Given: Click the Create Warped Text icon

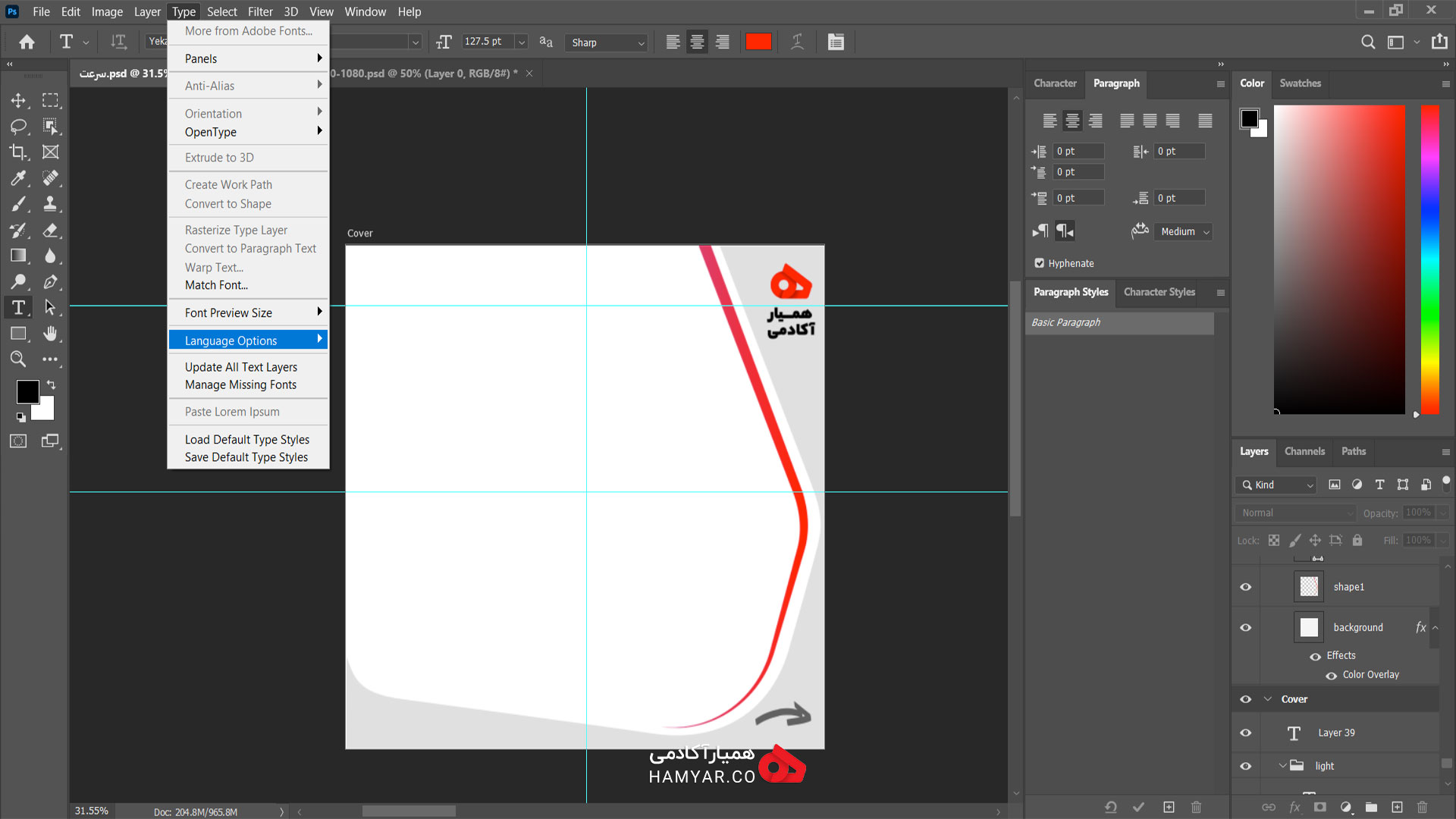Looking at the screenshot, I should click(797, 42).
